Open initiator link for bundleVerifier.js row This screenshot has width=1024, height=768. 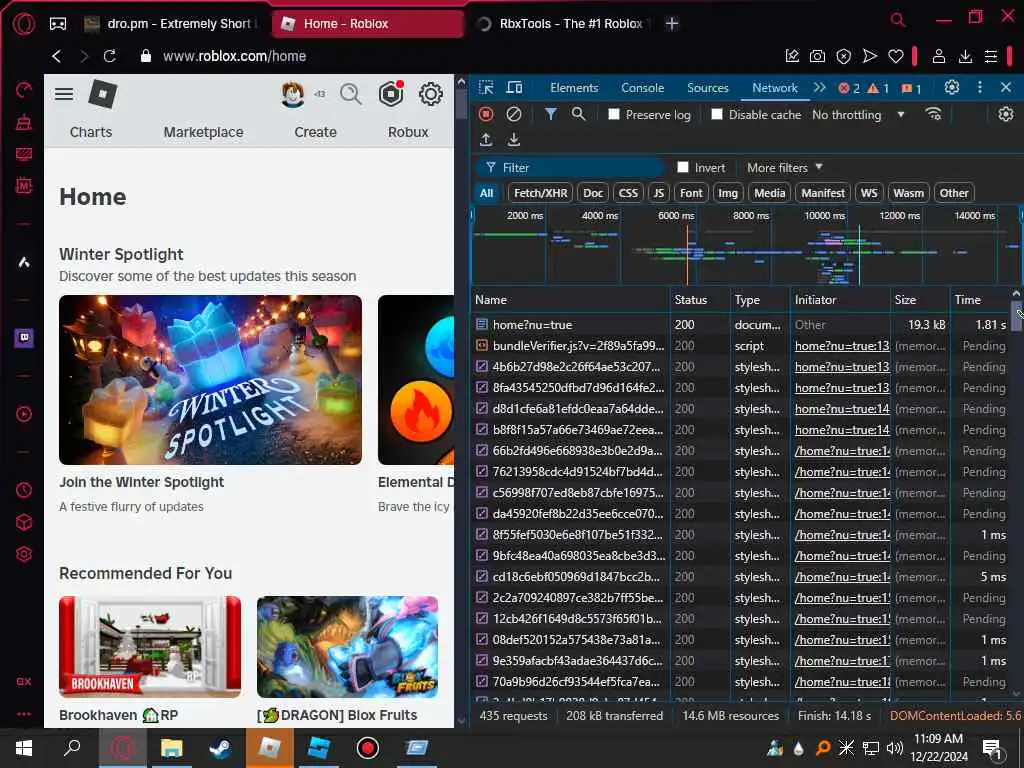coord(842,345)
